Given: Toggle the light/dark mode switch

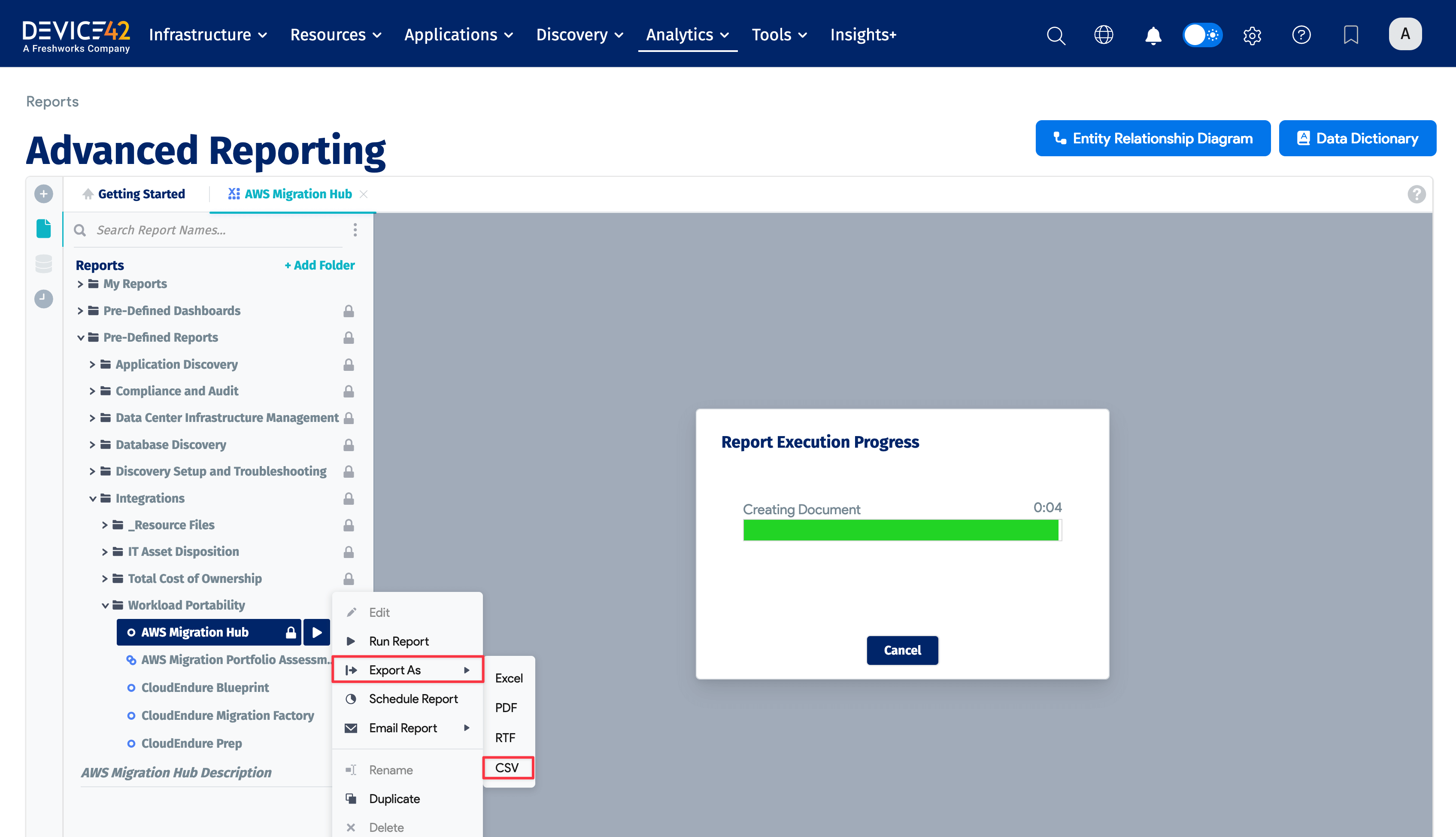Looking at the screenshot, I should point(1202,35).
